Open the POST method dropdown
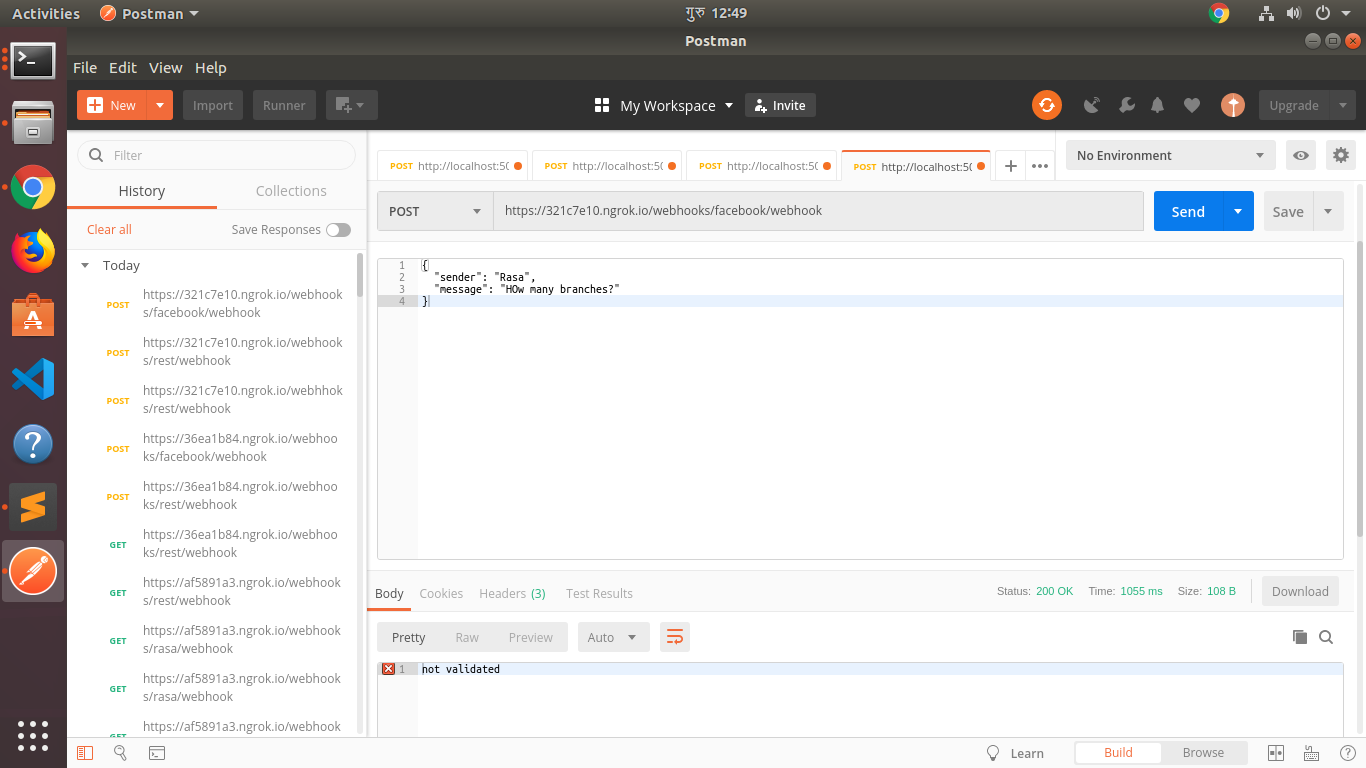The image size is (1366, 768). pyautogui.click(x=435, y=211)
